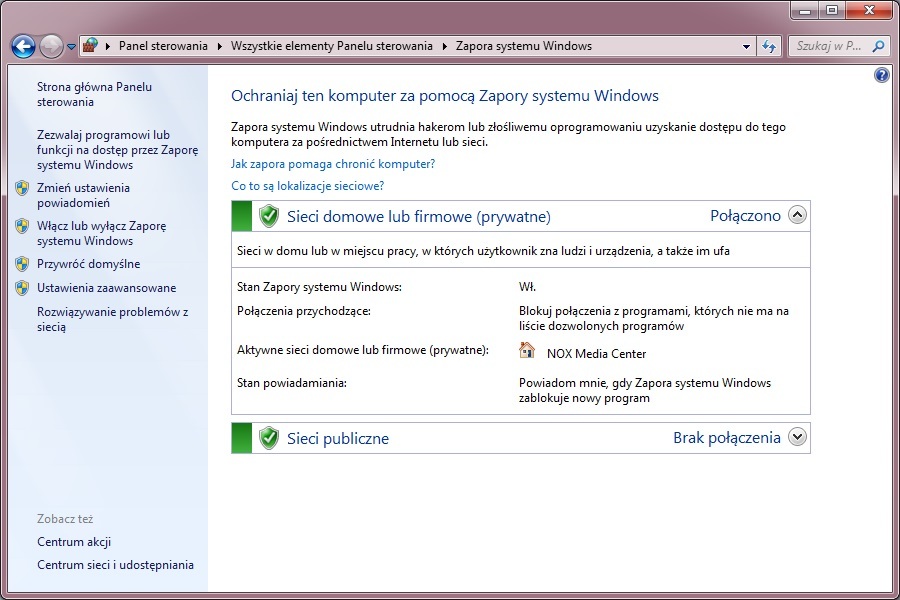900x600 pixels.
Task: Click NOX Media Center network name
Action: pos(596,354)
